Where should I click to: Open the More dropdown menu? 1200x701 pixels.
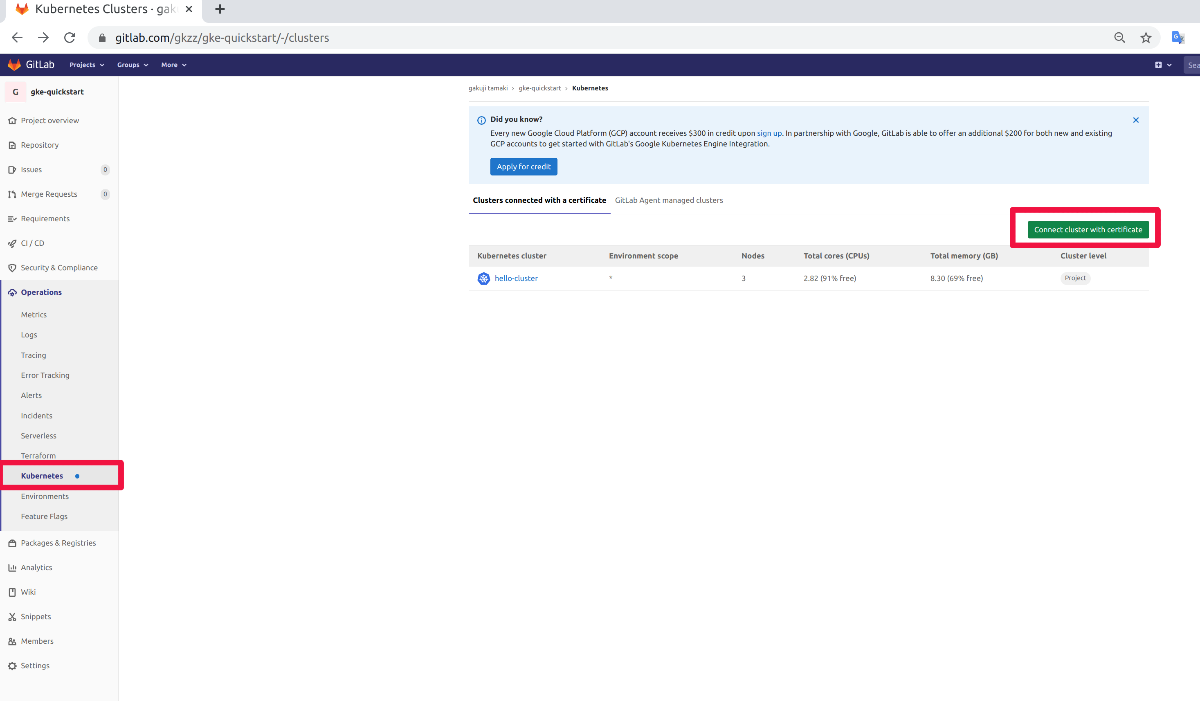(x=173, y=65)
